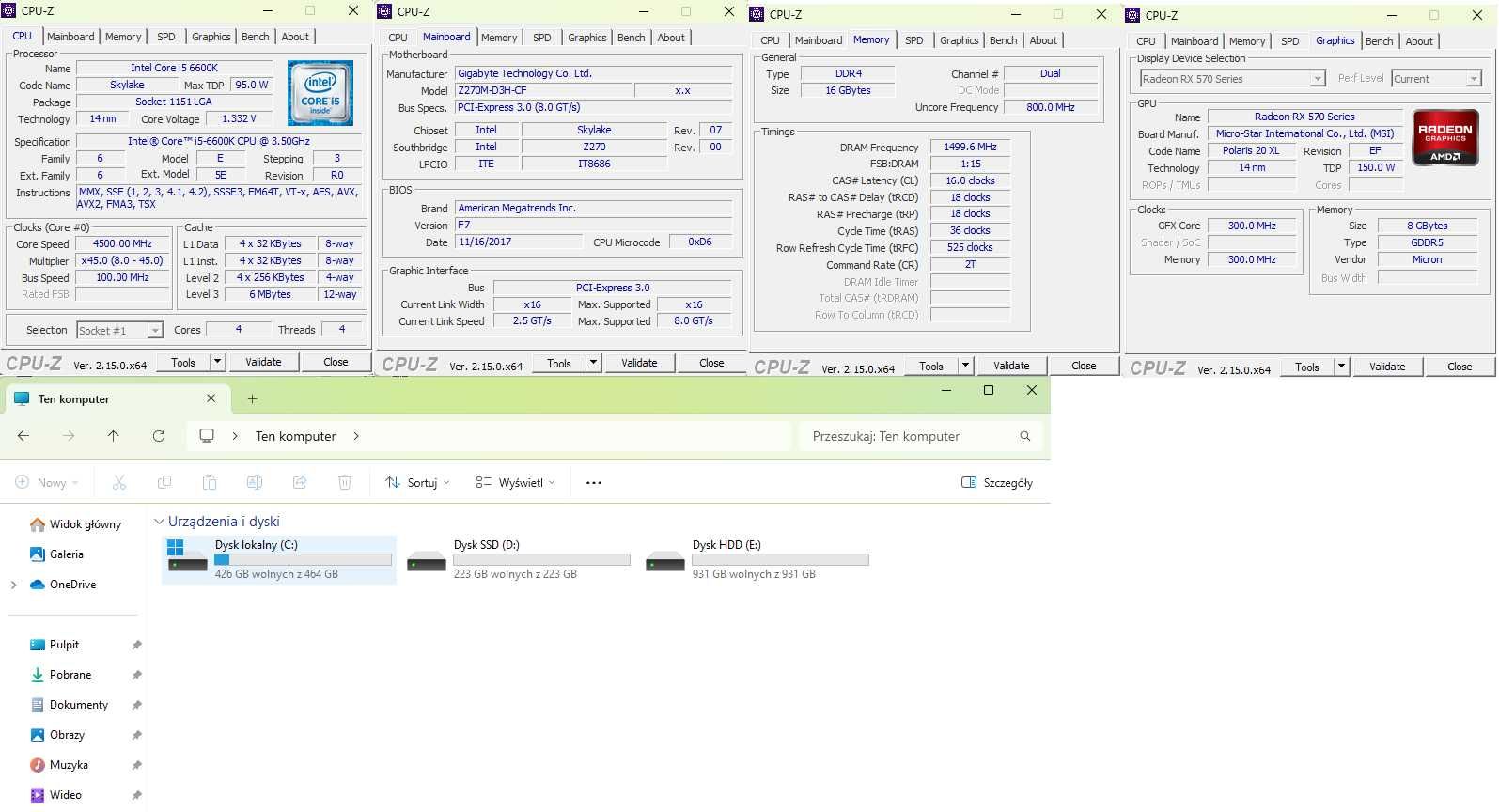Click the Explorer forward arrow
The width and height of the screenshot is (1499, 812).
[x=69, y=436]
